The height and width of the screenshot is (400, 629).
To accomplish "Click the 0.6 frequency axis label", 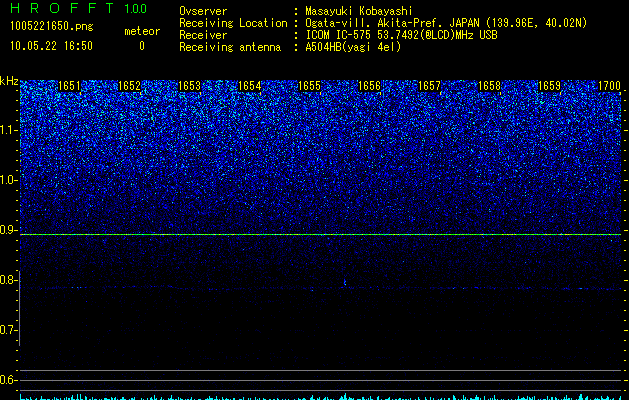I will [9, 380].
